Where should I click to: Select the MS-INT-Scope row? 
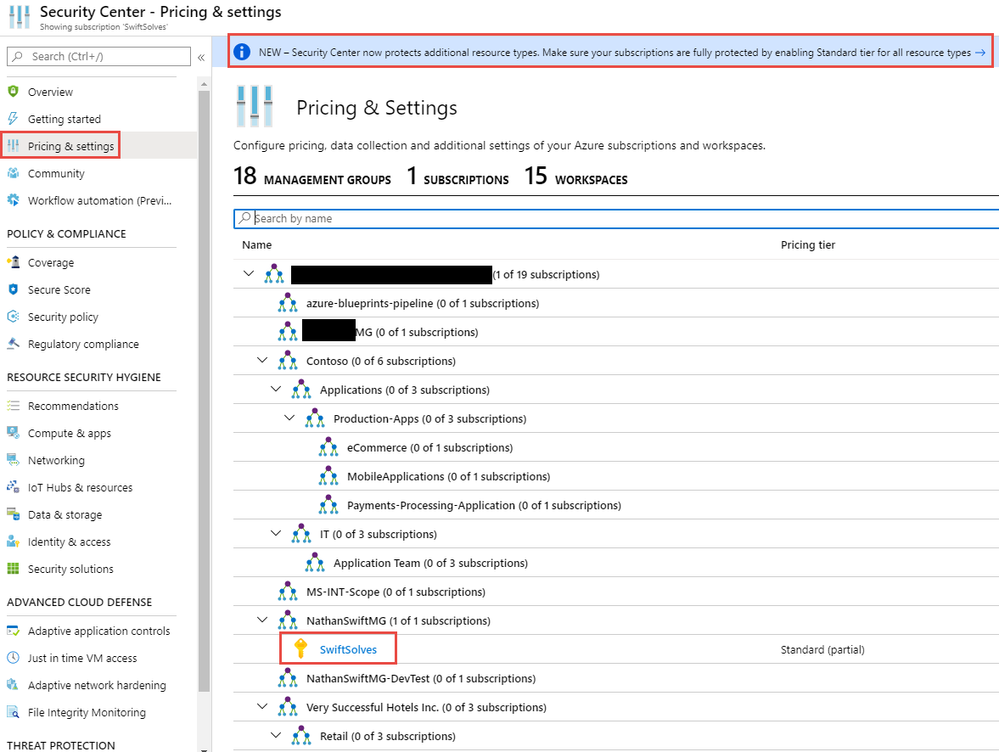tap(616, 592)
